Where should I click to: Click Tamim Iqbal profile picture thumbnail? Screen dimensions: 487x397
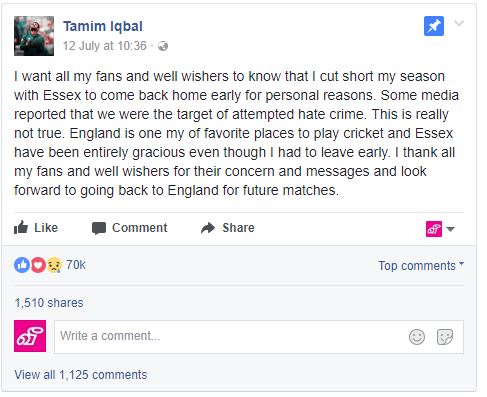coord(34,36)
